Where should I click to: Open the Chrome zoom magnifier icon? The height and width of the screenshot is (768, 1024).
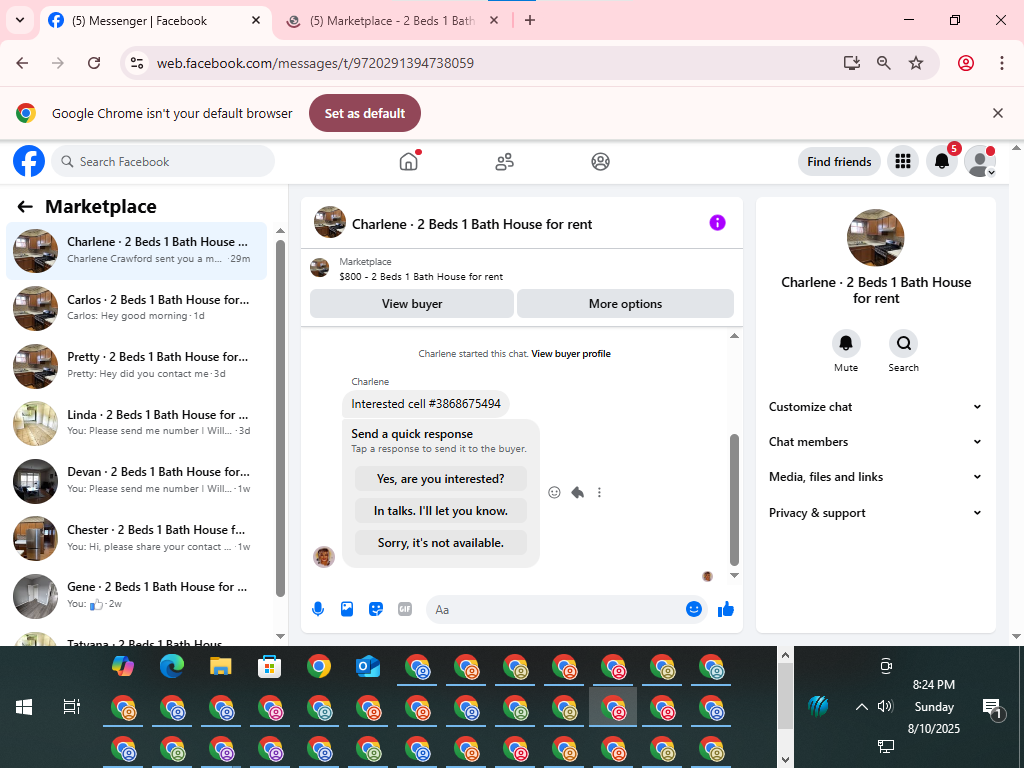[x=884, y=63]
